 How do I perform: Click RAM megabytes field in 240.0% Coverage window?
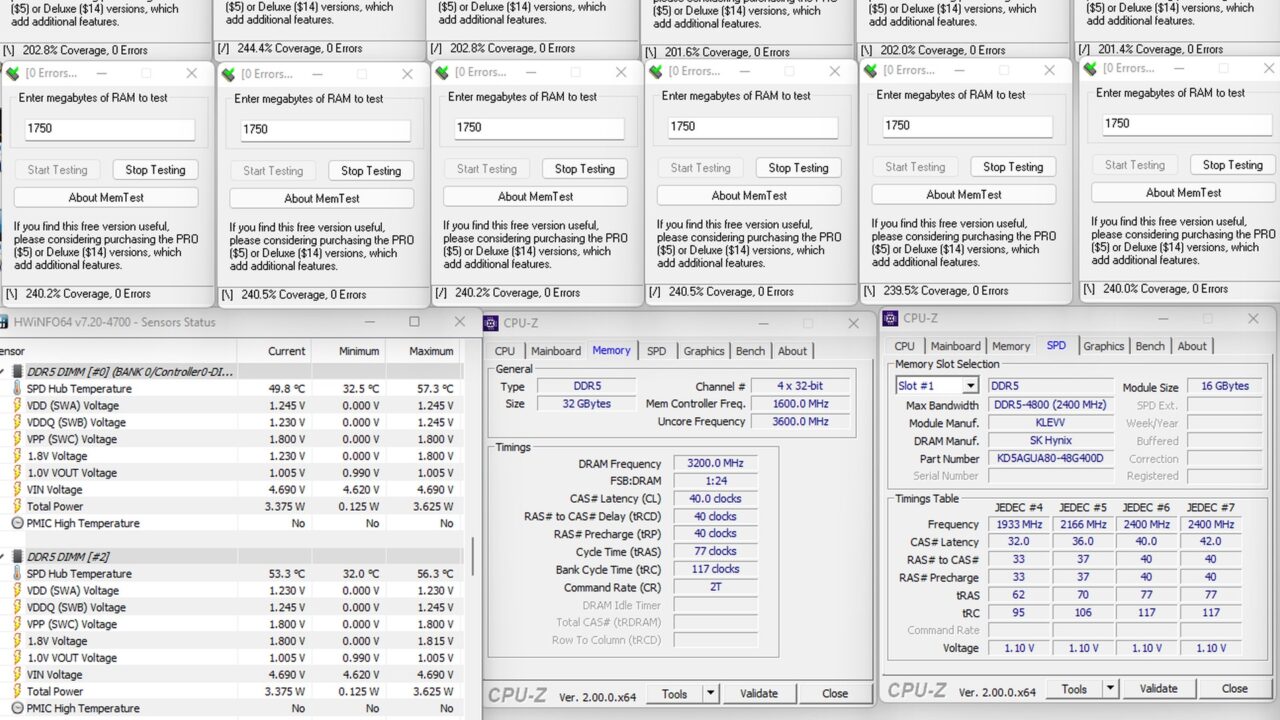[x=1187, y=124]
